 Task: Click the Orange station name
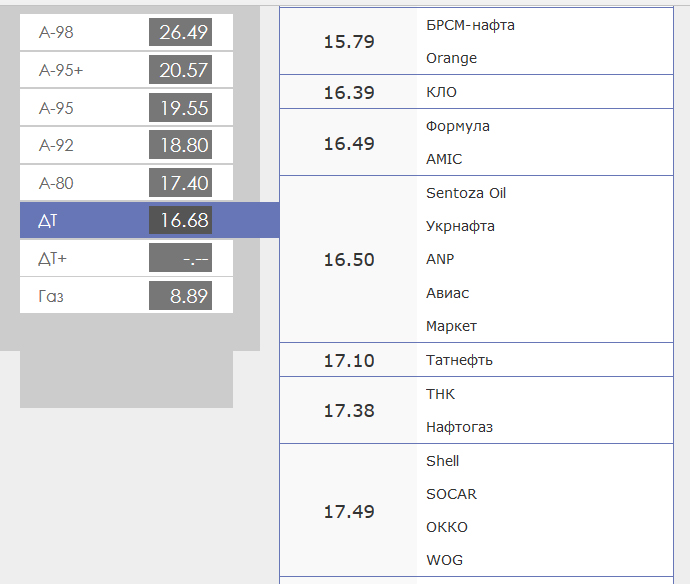(451, 58)
